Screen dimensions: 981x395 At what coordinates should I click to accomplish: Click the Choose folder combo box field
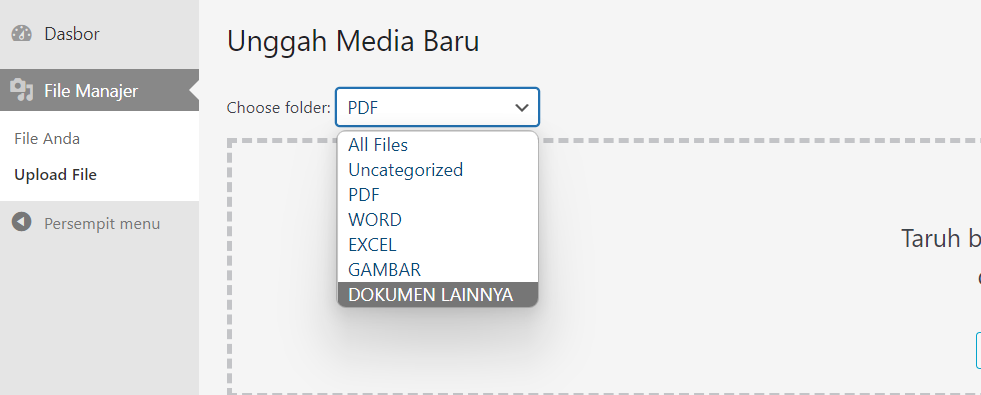437,107
